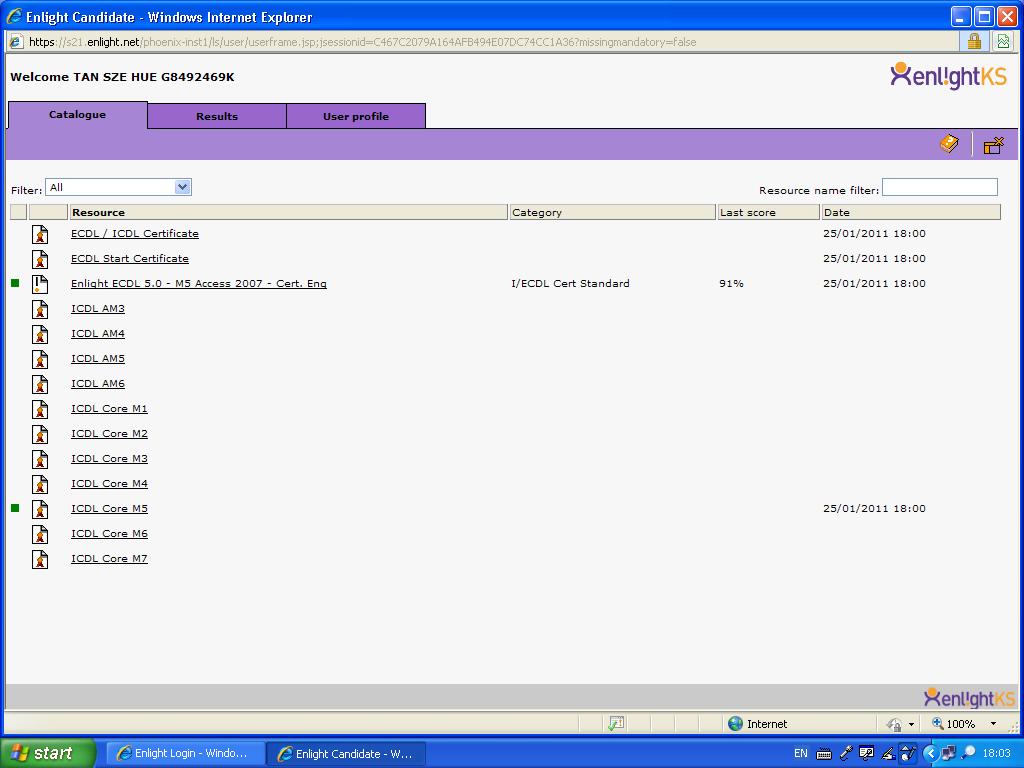Open the ICDL AM5 link
Screen dimensions: 1024x768
click(x=97, y=359)
